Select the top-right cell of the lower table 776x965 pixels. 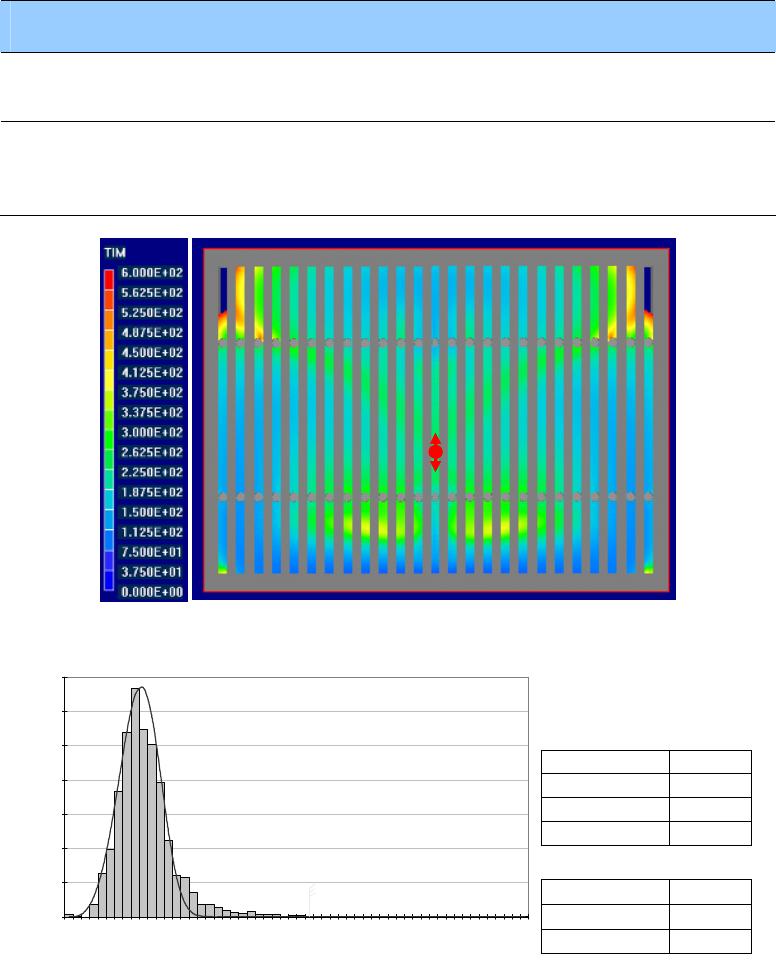[x=710, y=894]
